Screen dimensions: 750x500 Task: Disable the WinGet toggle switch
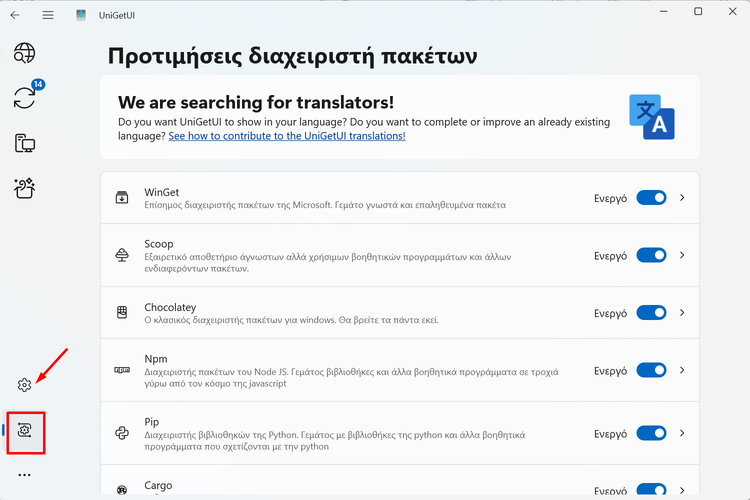[651, 198]
